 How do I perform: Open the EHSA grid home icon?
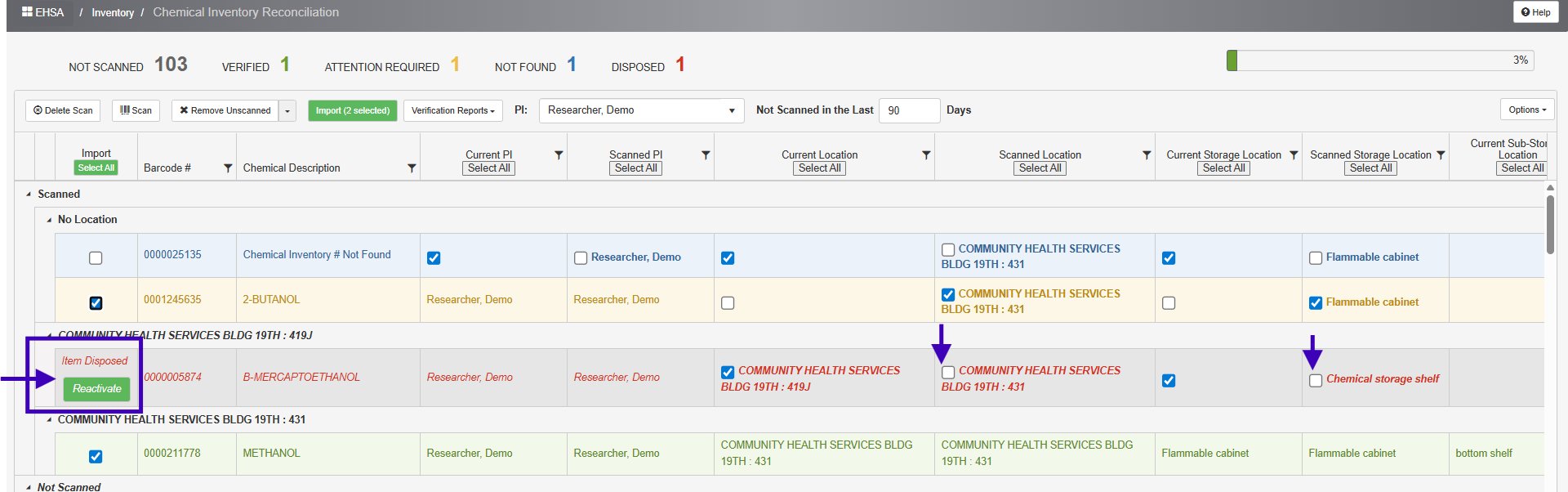(x=27, y=12)
